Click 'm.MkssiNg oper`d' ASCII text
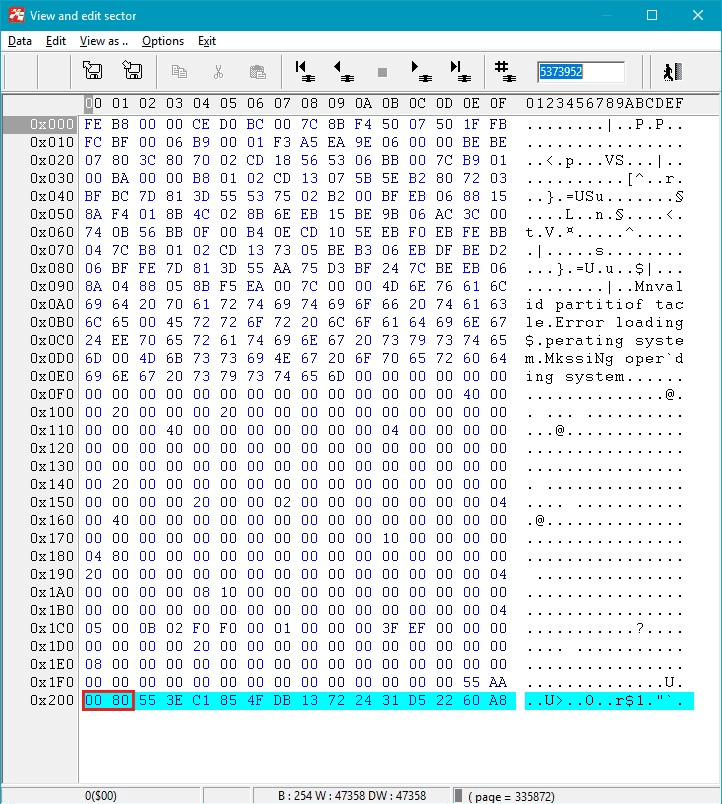This screenshot has height=804, width=722. point(604,358)
